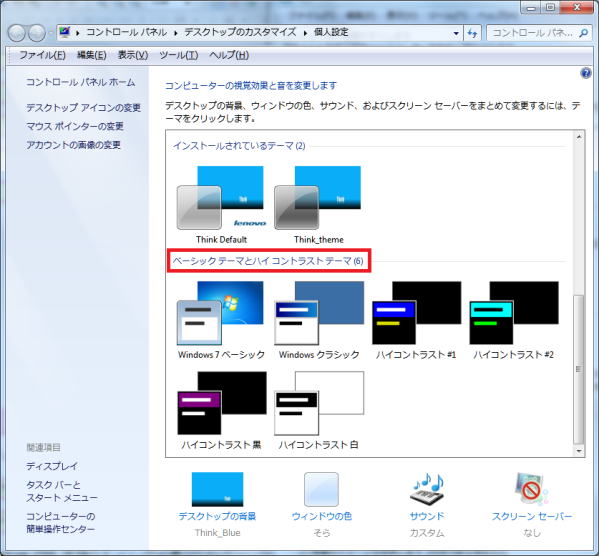This screenshot has height=556, width=599.
Task: Click the search magnifier icon
Action: [583, 33]
